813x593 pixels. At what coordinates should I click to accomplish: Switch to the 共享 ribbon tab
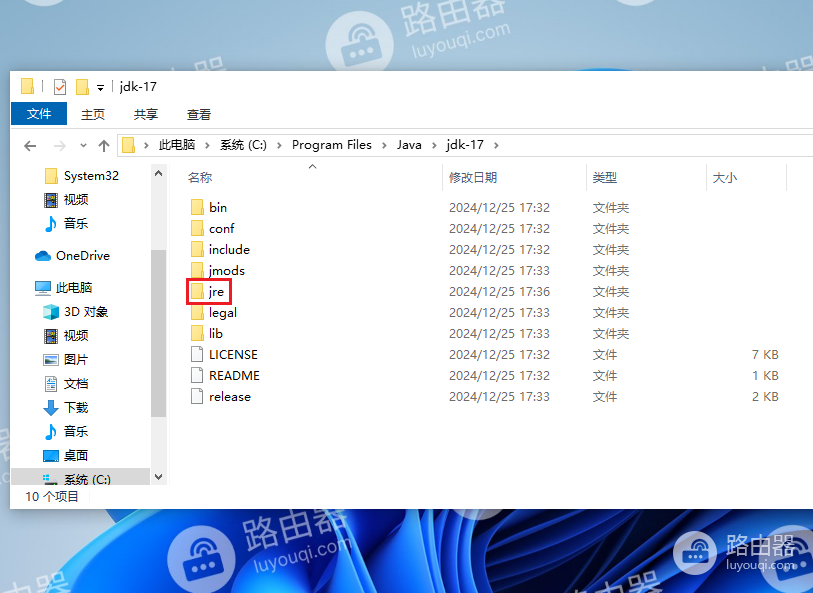click(x=146, y=114)
